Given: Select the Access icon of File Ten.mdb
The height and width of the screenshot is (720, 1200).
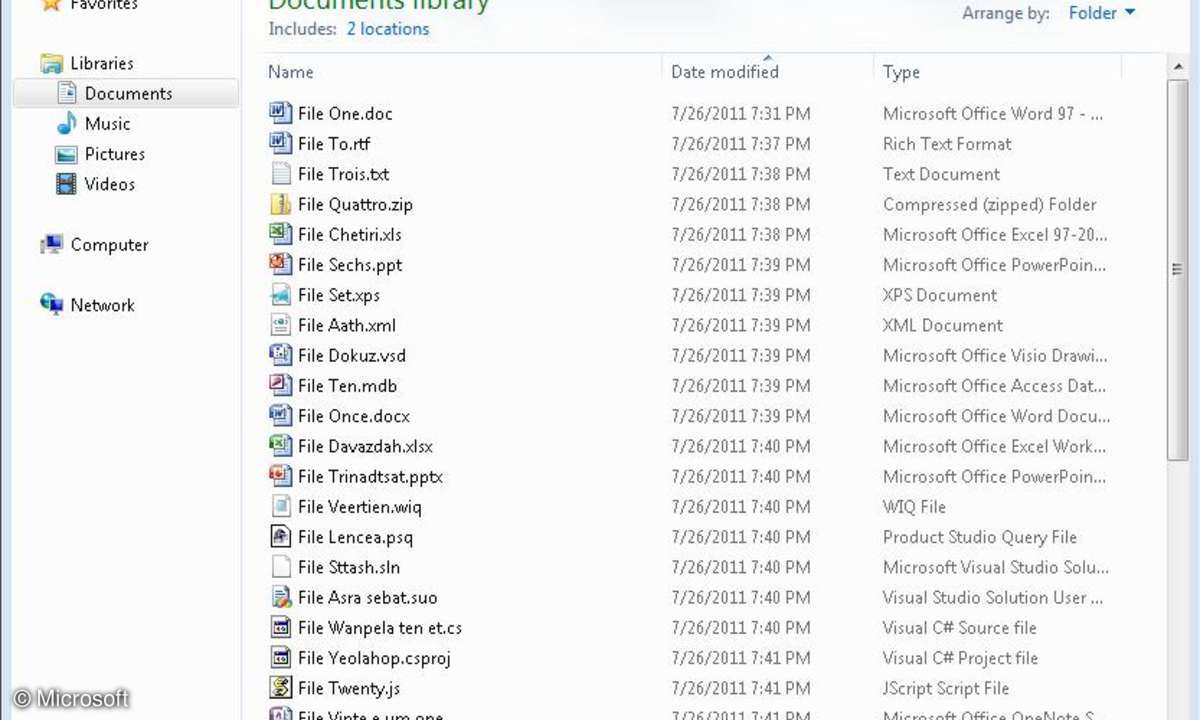Looking at the screenshot, I should [281, 385].
